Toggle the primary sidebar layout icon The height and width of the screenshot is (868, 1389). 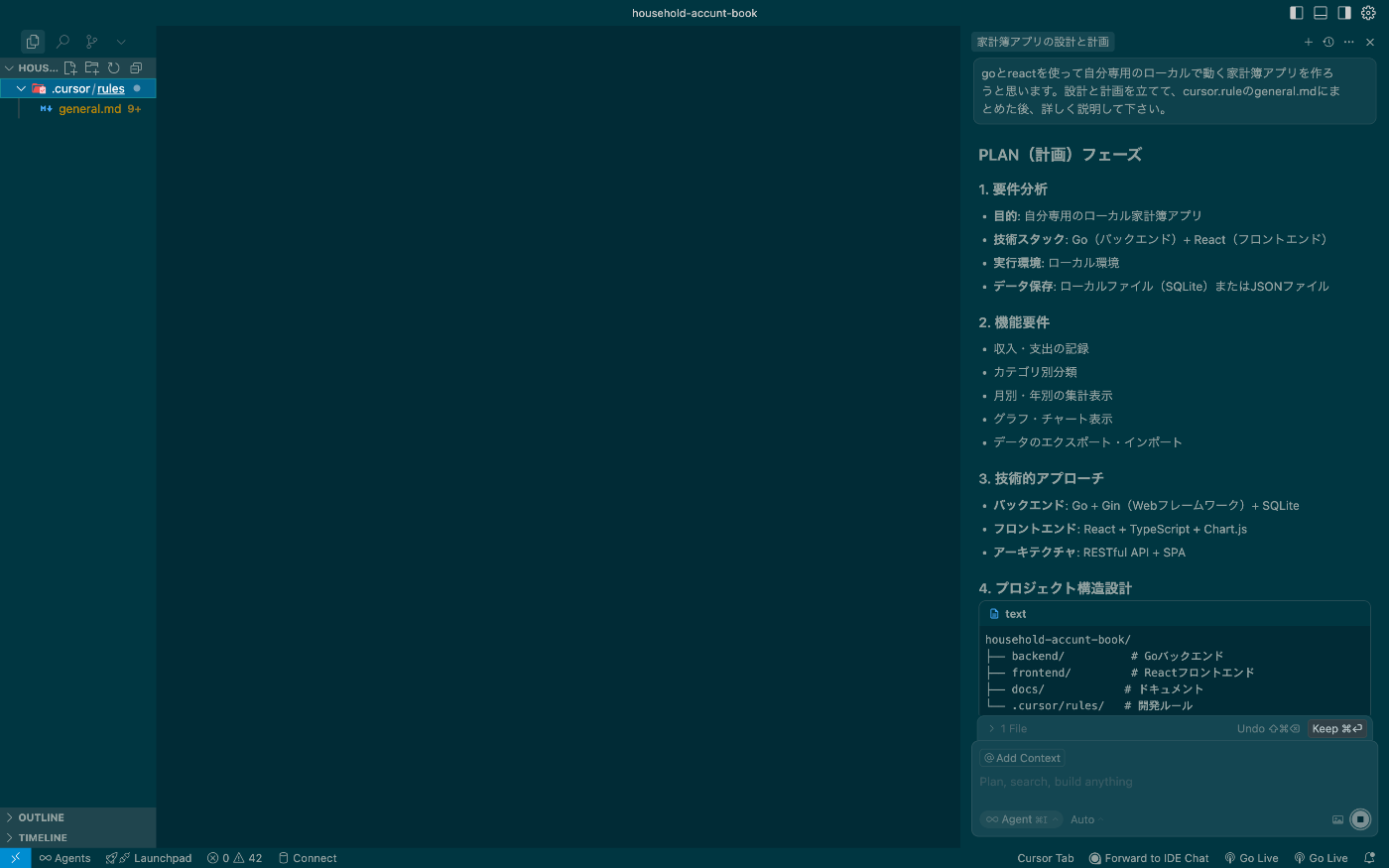tap(1297, 13)
